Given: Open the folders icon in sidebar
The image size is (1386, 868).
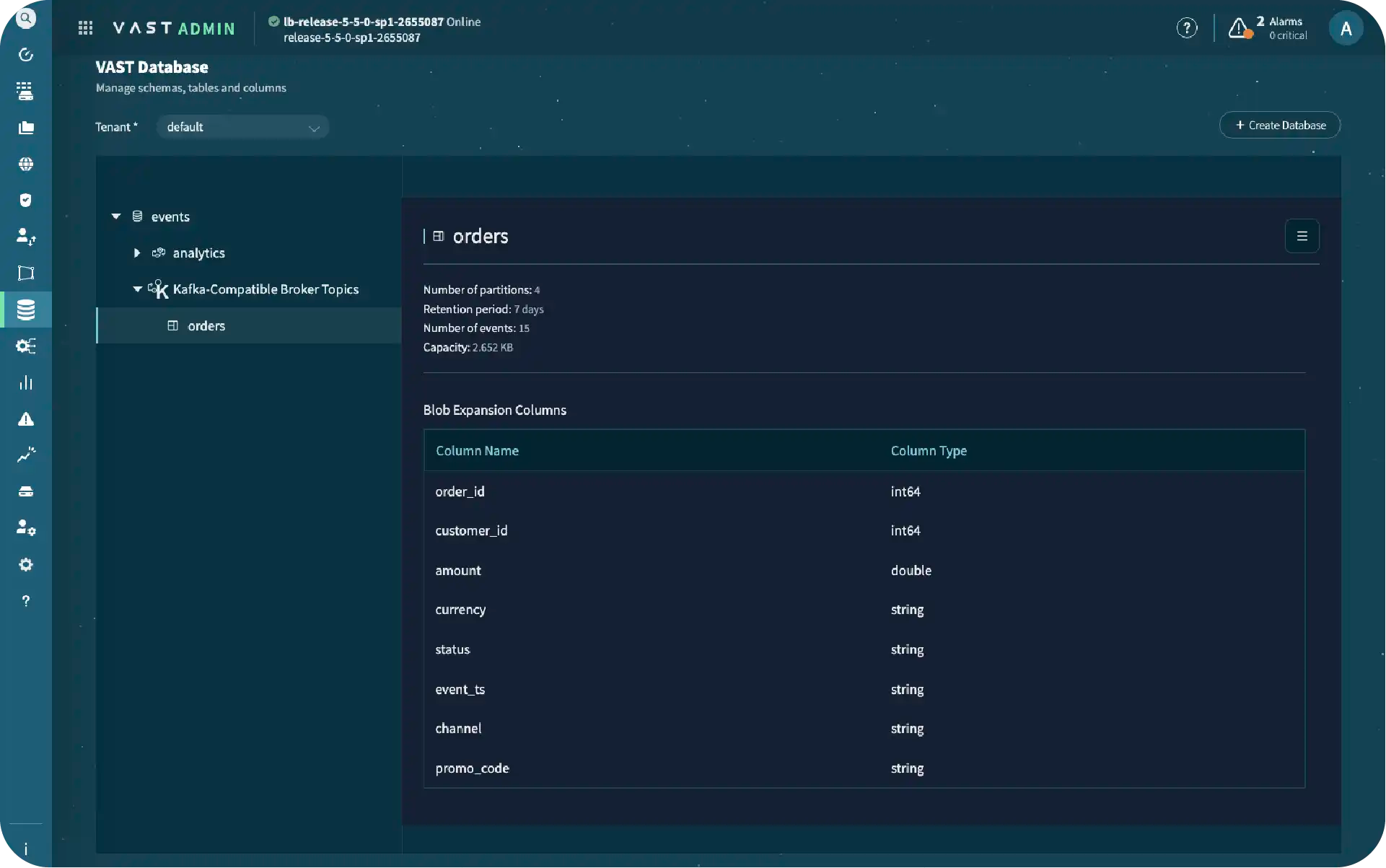Looking at the screenshot, I should click(26, 128).
